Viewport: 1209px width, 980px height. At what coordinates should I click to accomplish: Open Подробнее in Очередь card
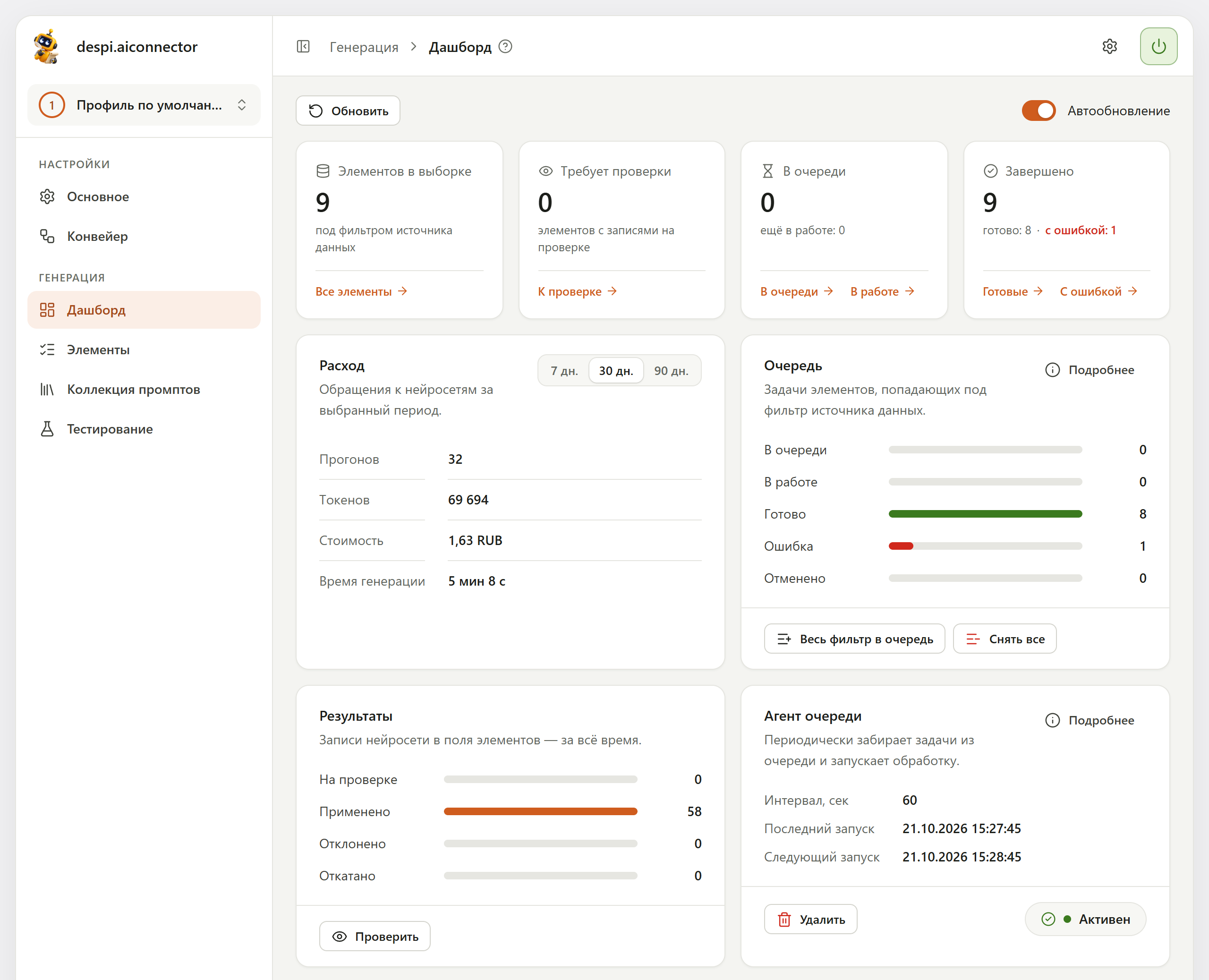(1090, 370)
